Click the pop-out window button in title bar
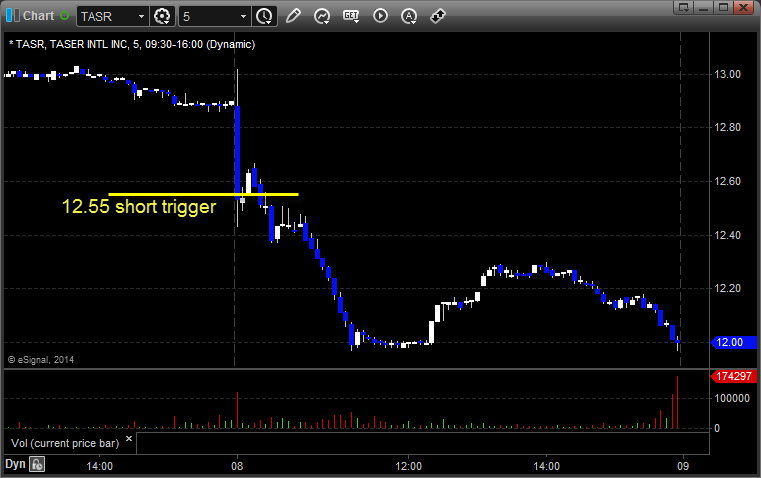Image resolution: width=761 pixels, height=478 pixels. tap(683, 7)
